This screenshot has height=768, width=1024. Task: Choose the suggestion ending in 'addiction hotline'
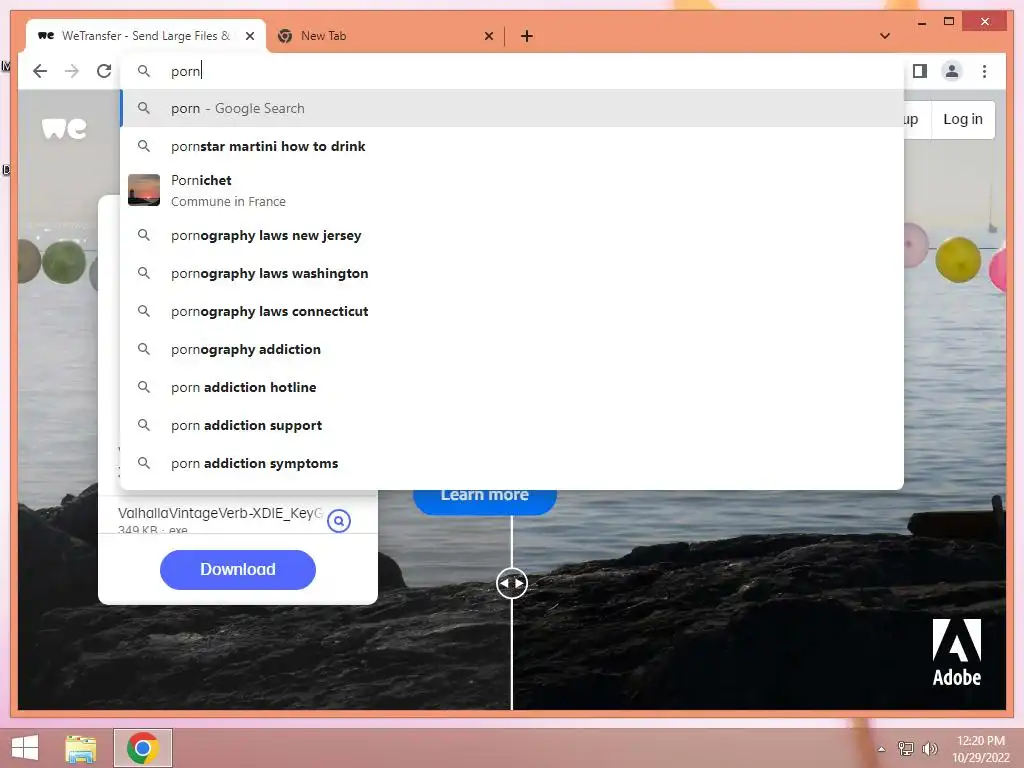pyautogui.click(x=512, y=387)
